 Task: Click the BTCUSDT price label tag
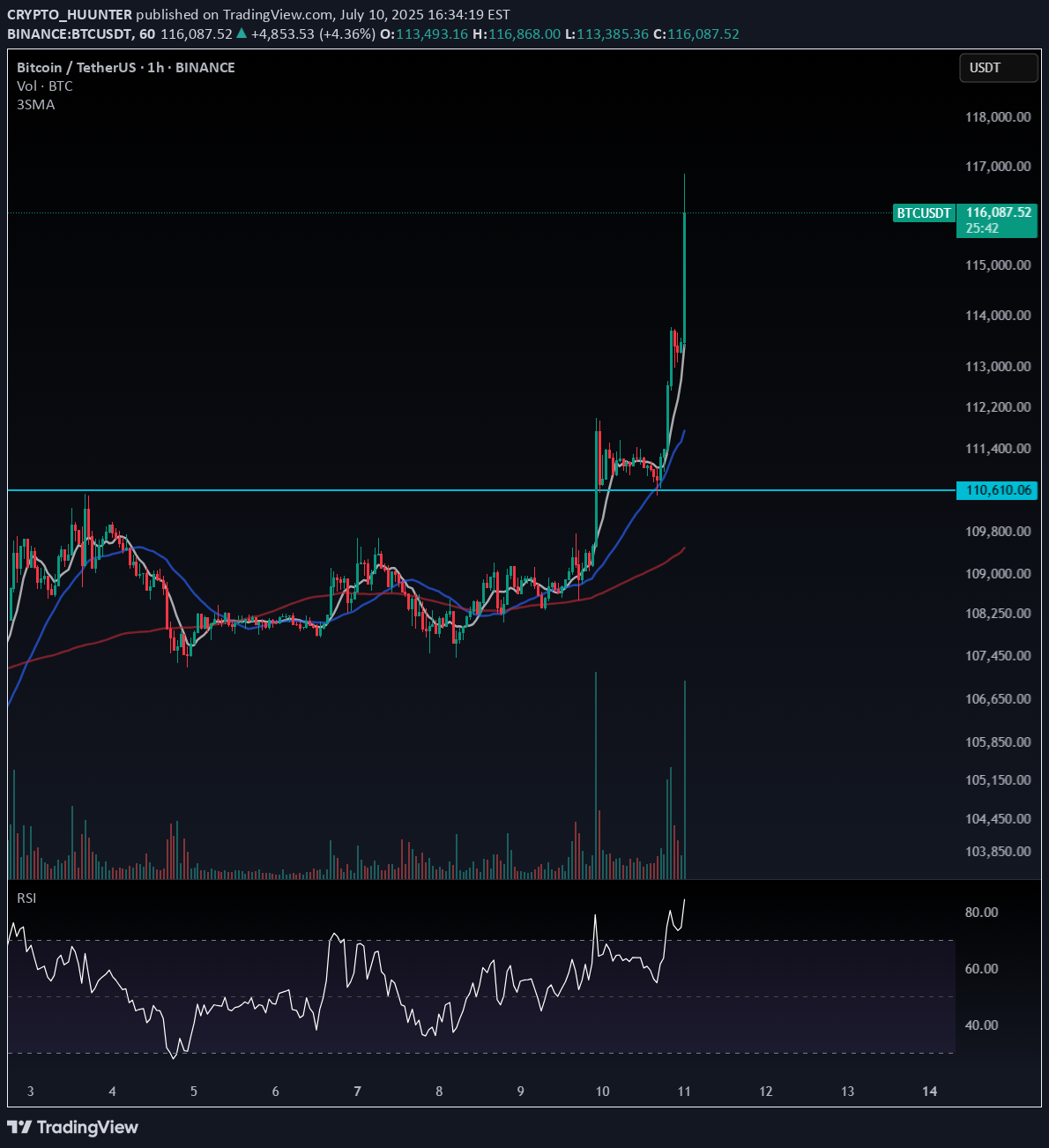point(924,212)
